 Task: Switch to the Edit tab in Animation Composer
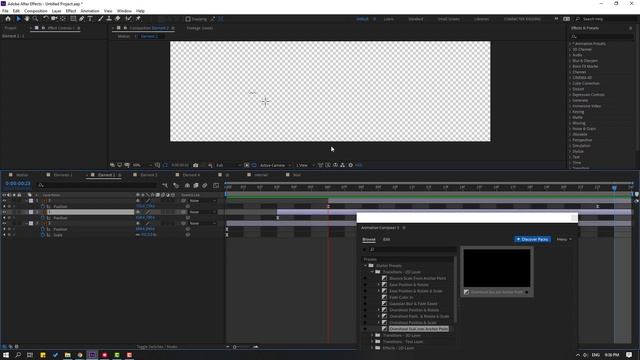point(386,240)
